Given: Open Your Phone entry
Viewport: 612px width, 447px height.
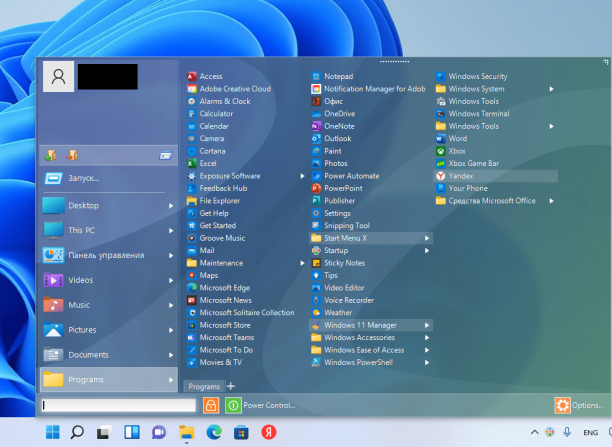Looking at the screenshot, I should pyautogui.click(x=496, y=188).
